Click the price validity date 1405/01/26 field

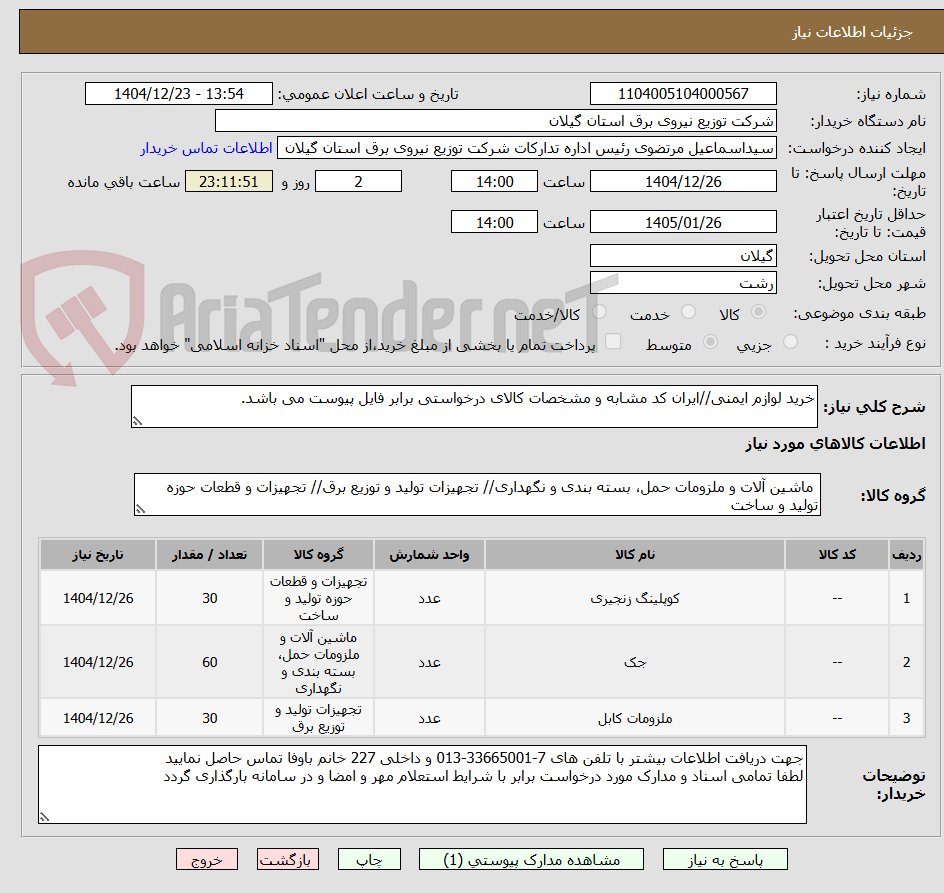pyautogui.click(x=683, y=222)
